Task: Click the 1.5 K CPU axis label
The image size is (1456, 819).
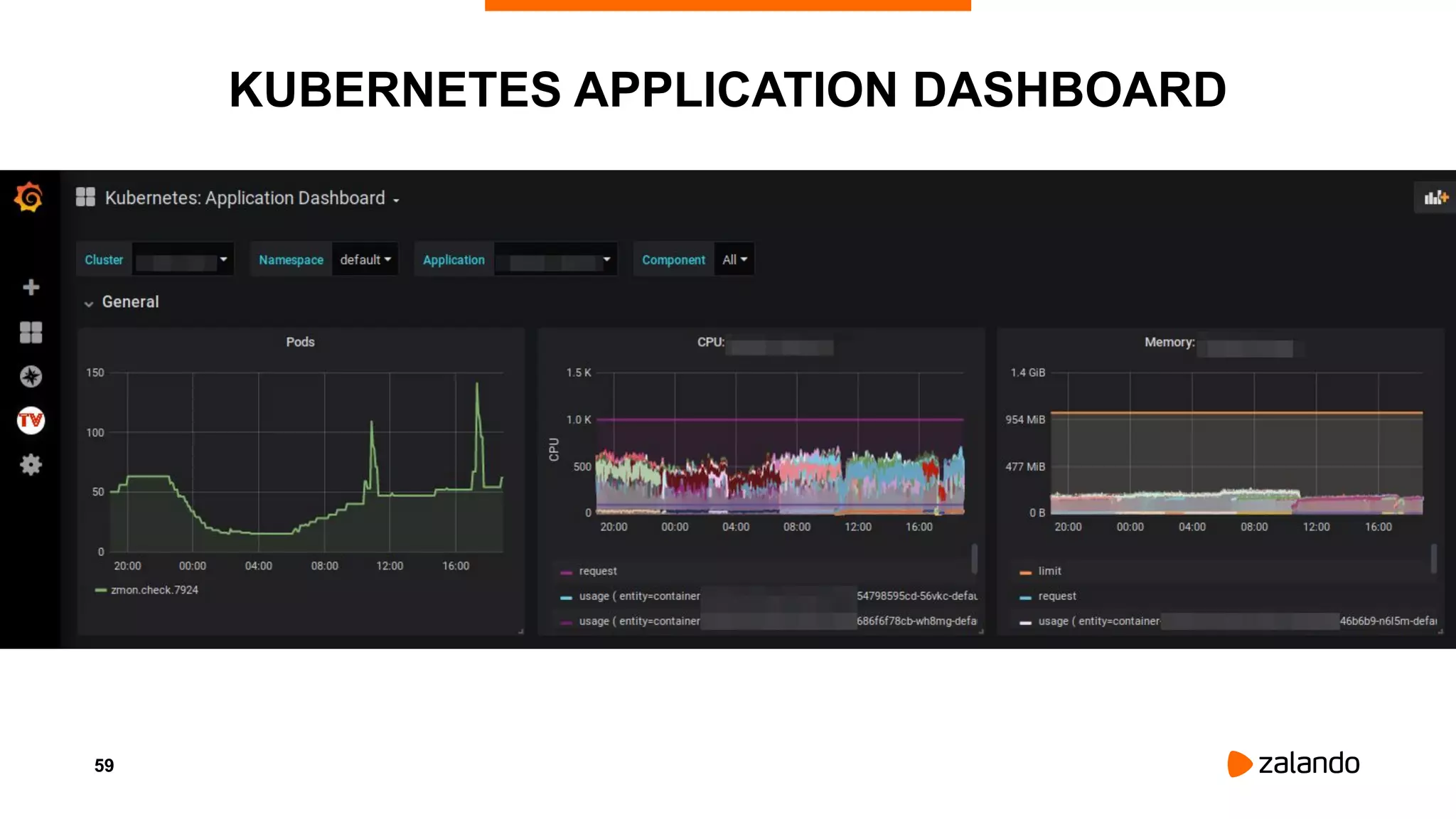Action: [x=579, y=373]
